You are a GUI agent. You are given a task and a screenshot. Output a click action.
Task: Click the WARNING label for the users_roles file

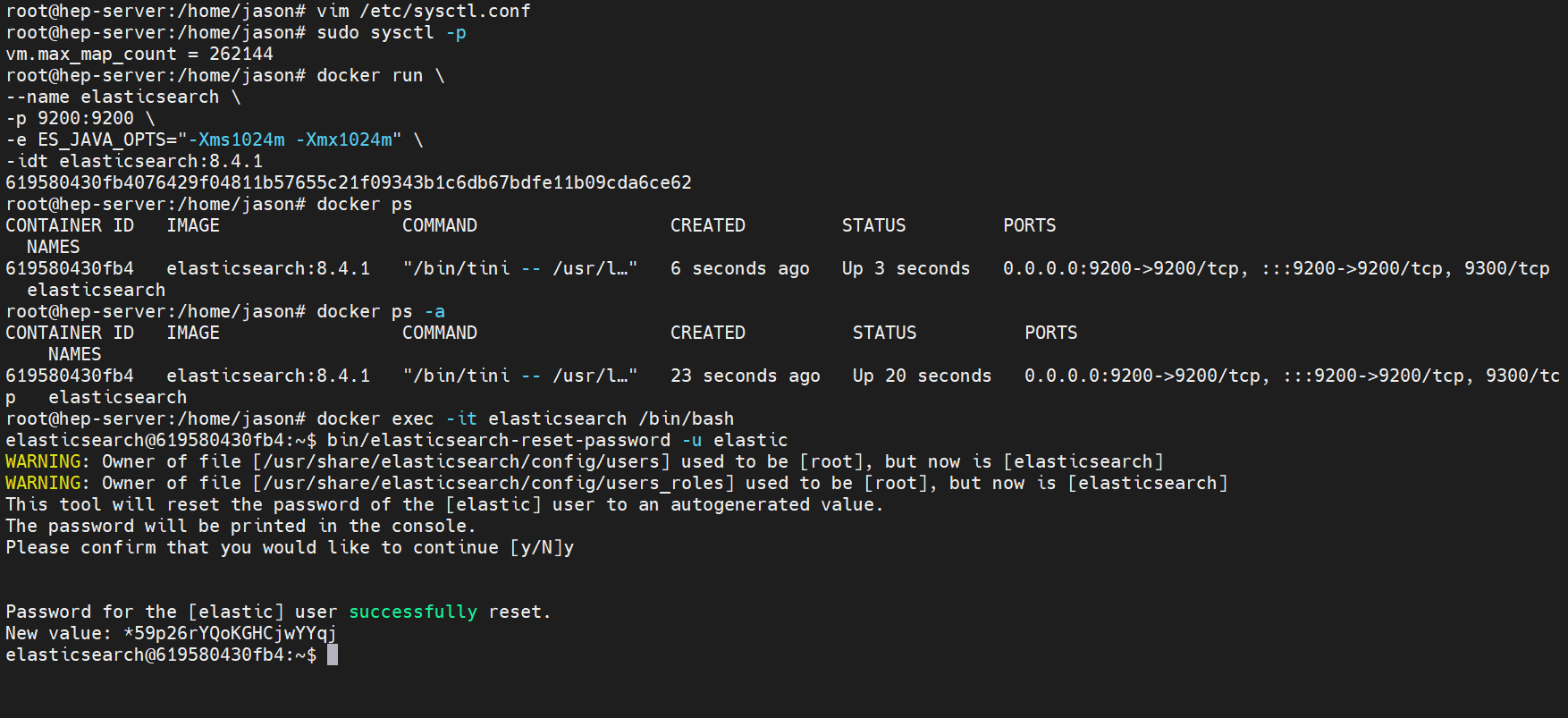[x=43, y=483]
